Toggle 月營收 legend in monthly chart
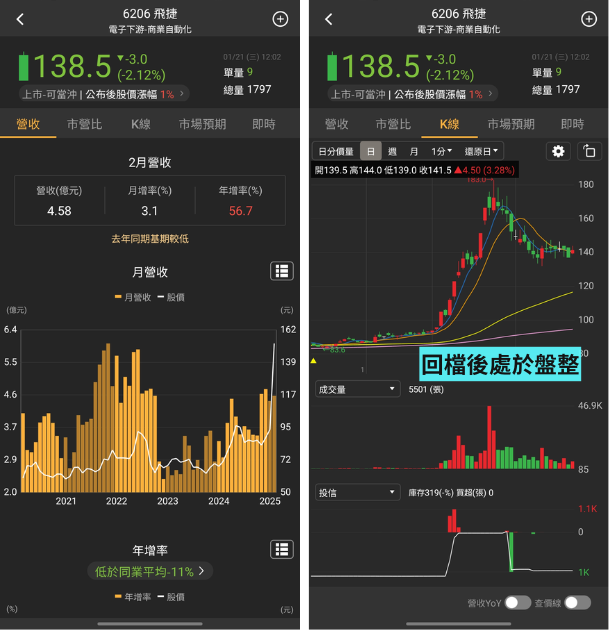Screen dimensions: 609x630 tap(133, 297)
